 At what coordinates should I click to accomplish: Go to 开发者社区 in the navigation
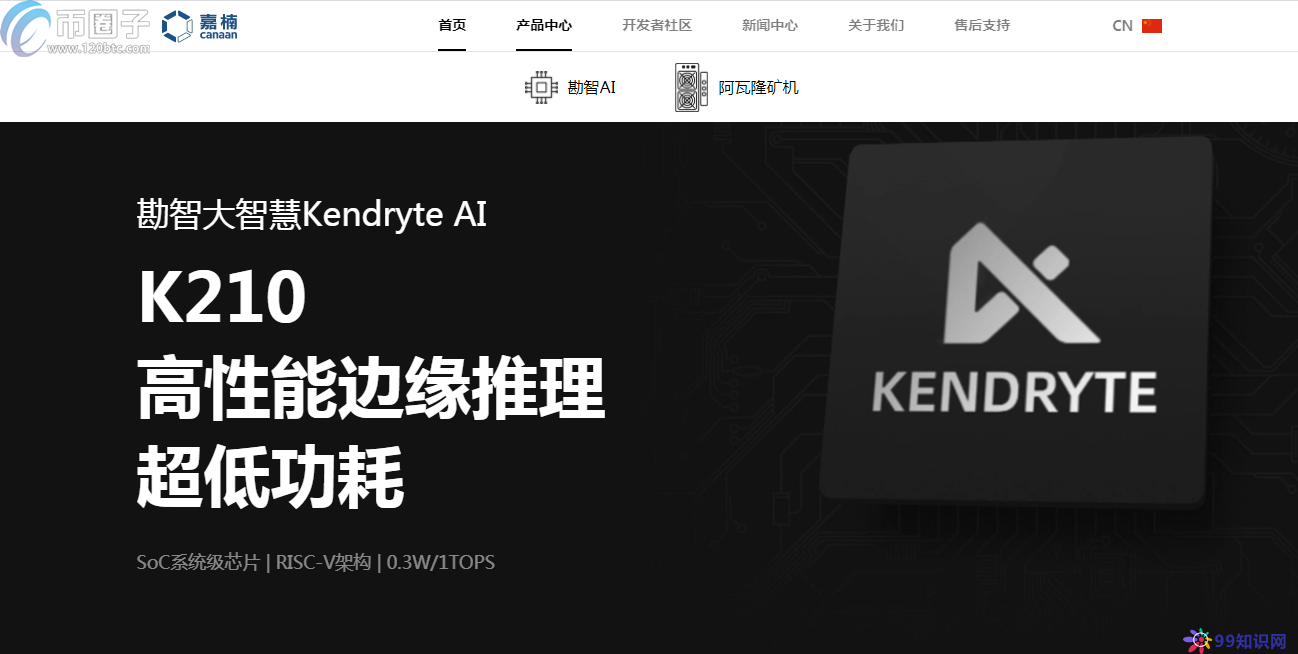(657, 26)
